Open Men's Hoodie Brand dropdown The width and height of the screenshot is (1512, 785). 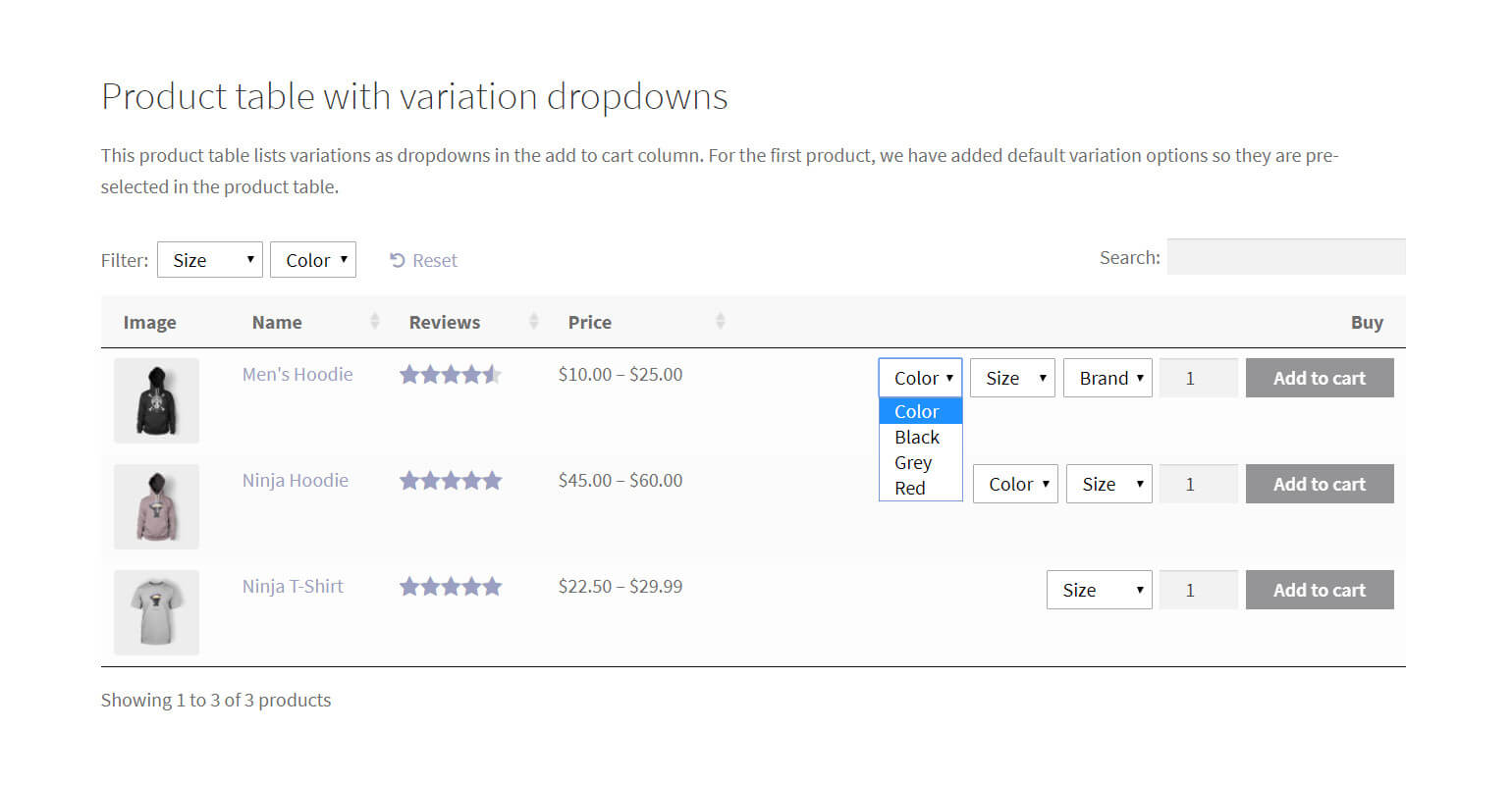[1107, 379]
